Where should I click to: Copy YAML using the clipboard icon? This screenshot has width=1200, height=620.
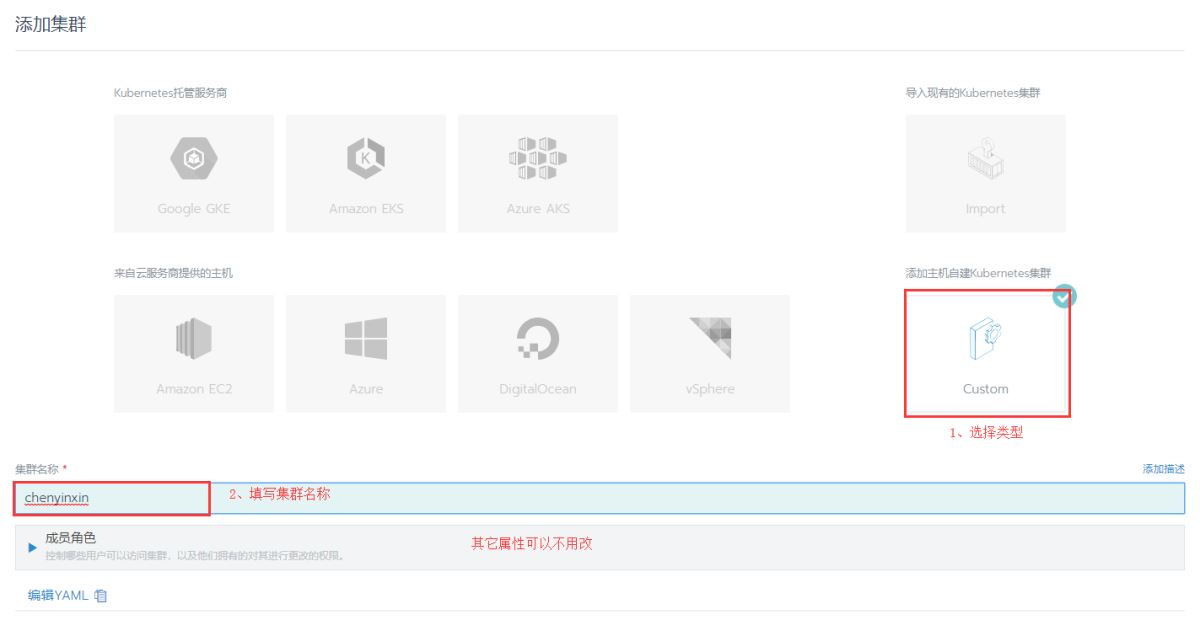pos(101,596)
